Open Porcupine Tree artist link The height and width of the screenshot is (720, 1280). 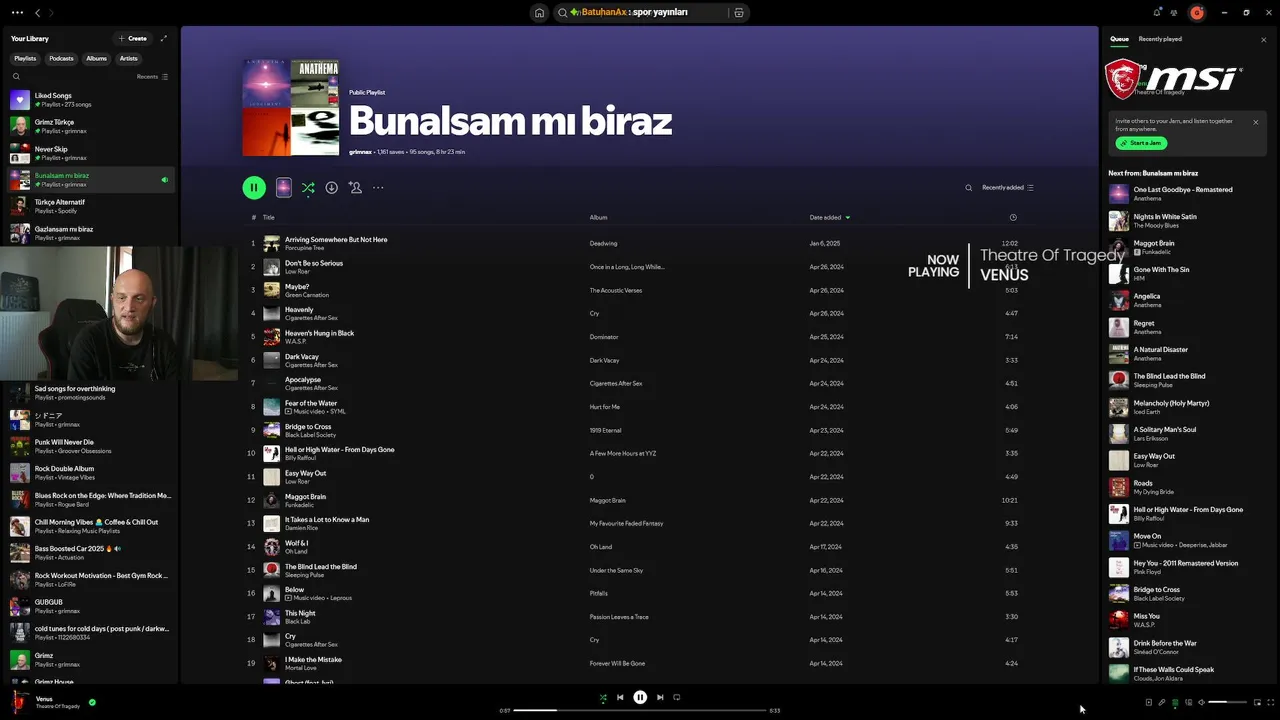(x=304, y=248)
